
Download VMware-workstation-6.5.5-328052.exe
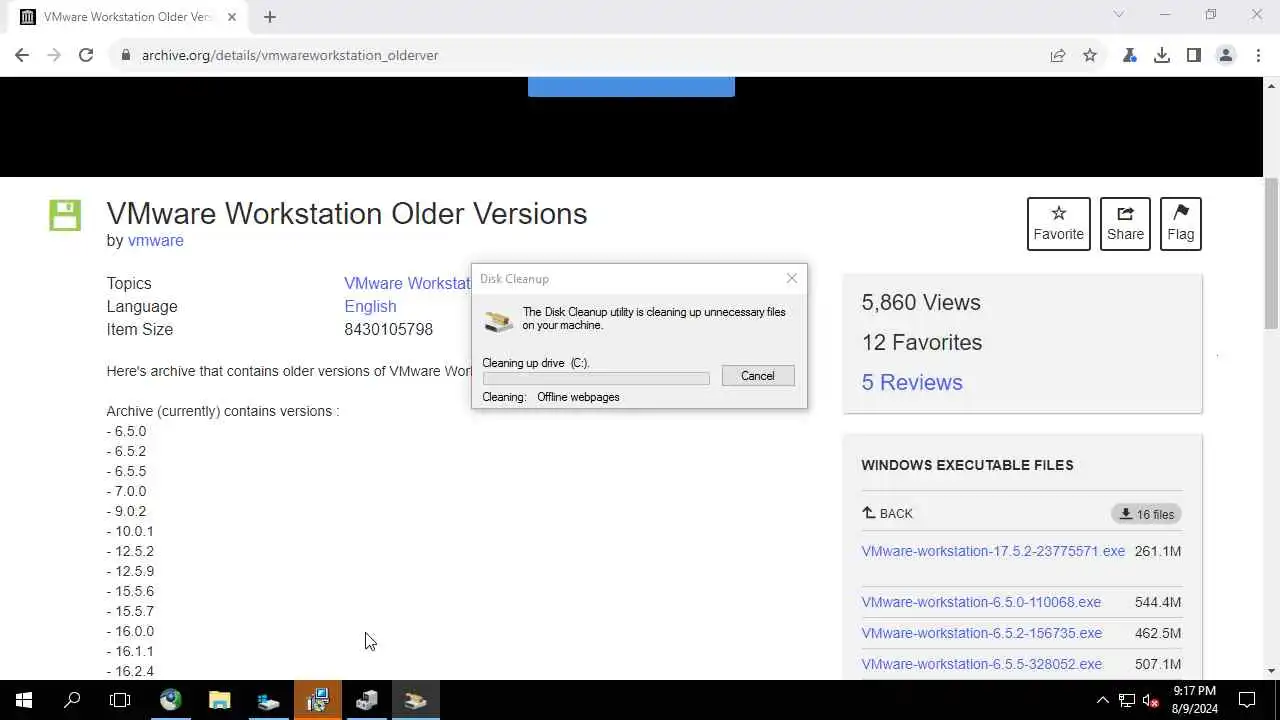981,664
